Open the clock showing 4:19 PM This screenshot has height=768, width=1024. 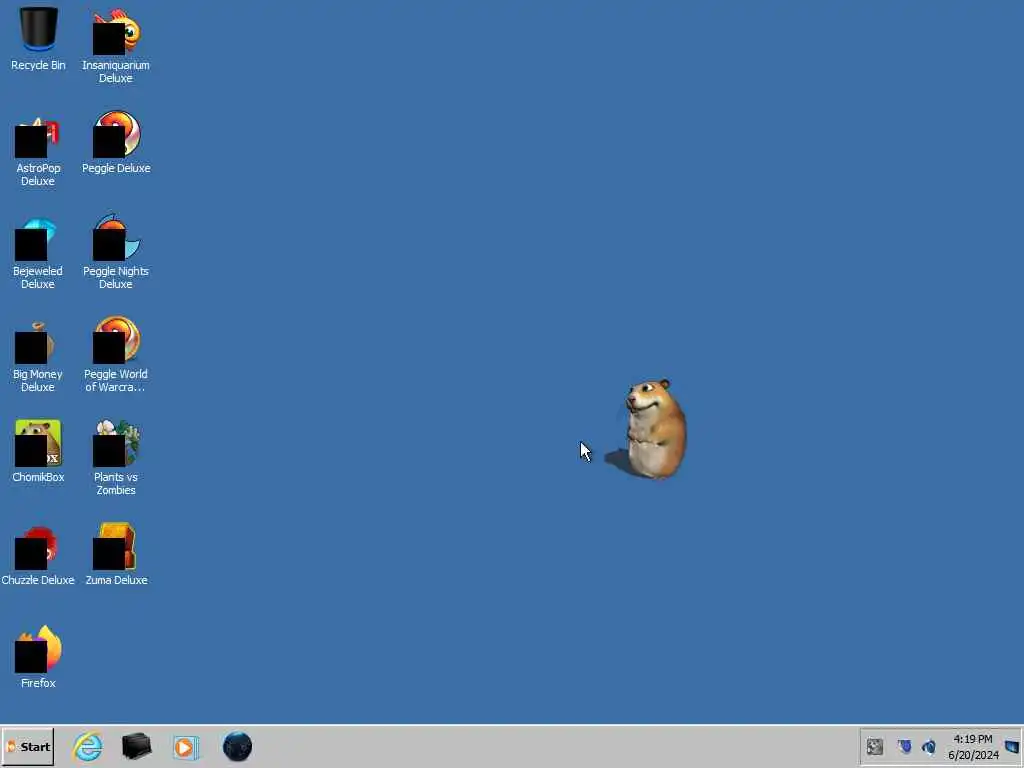tap(973, 747)
